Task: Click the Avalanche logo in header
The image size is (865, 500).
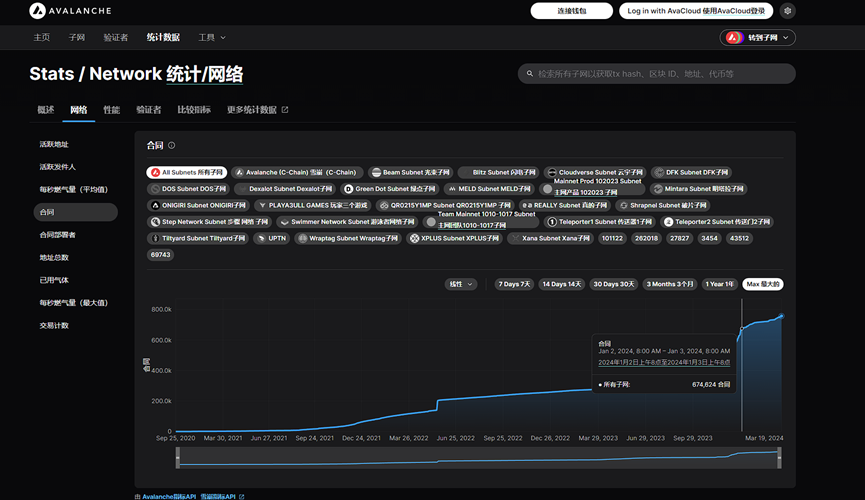Action: click(64, 11)
